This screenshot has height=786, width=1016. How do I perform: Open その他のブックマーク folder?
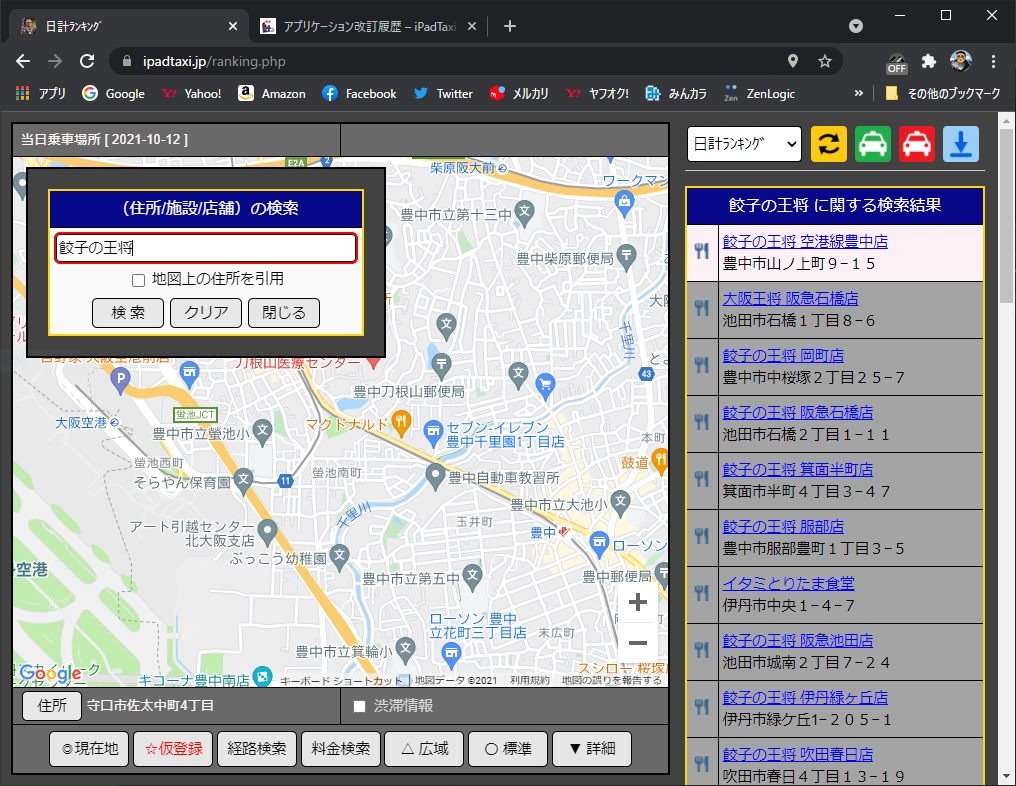(943, 93)
